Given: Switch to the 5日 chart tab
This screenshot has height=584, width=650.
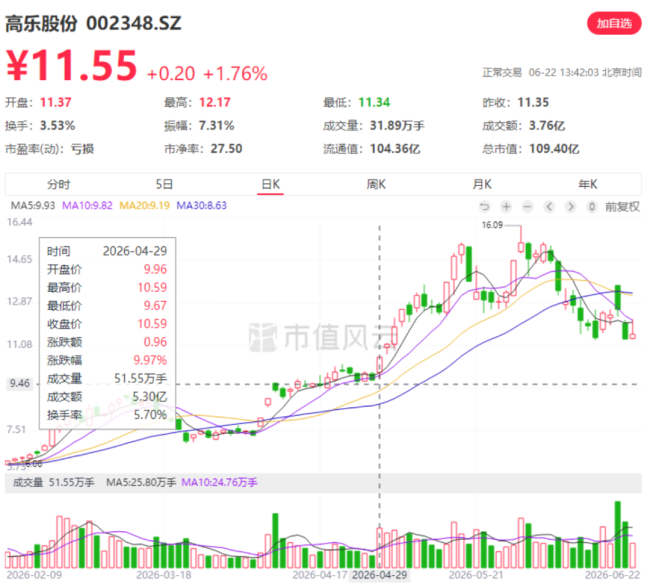Looking at the screenshot, I should (164, 184).
